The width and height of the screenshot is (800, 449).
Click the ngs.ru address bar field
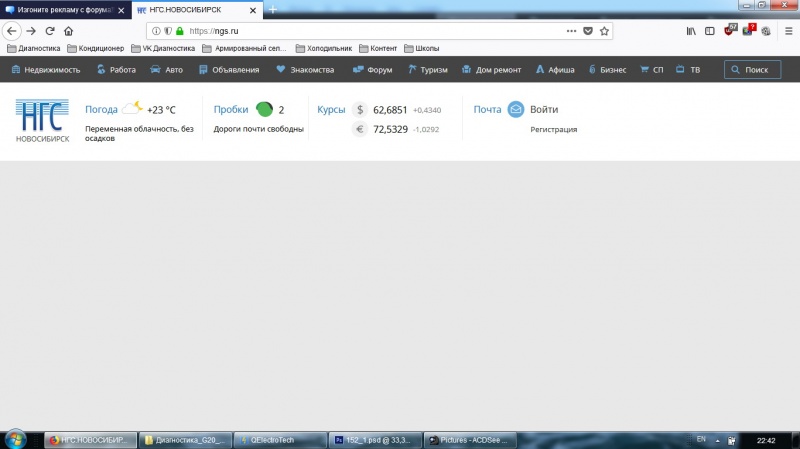pos(375,31)
